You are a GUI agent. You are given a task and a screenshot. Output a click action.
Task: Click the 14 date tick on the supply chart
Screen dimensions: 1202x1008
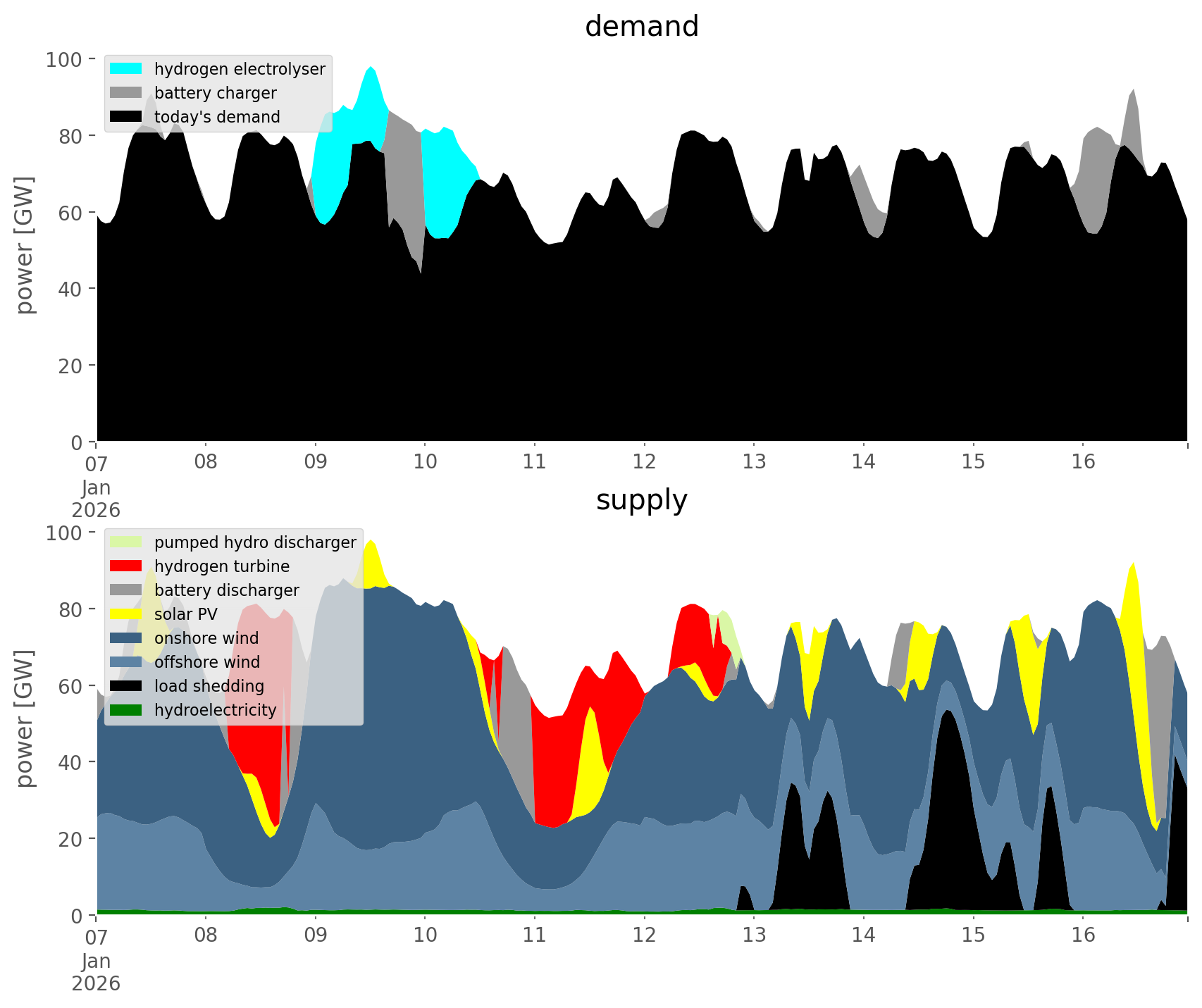click(x=863, y=935)
